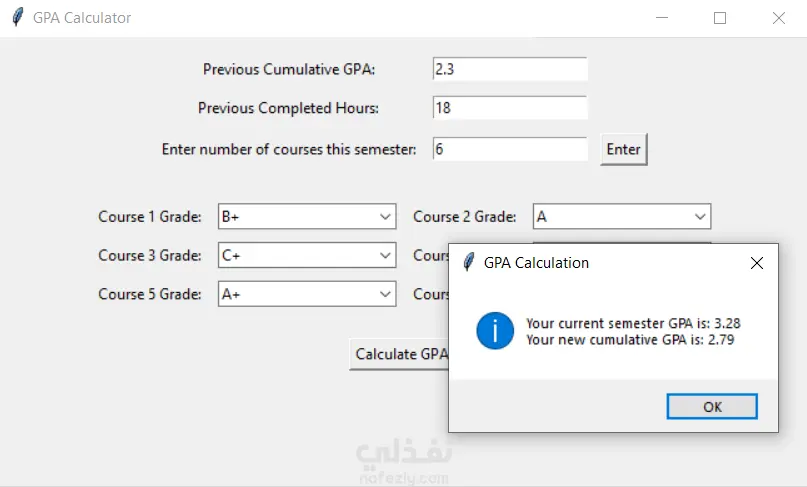This screenshot has height=487, width=807.
Task: Focus the Previous Cumulative GPA field
Action: click(x=509, y=69)
